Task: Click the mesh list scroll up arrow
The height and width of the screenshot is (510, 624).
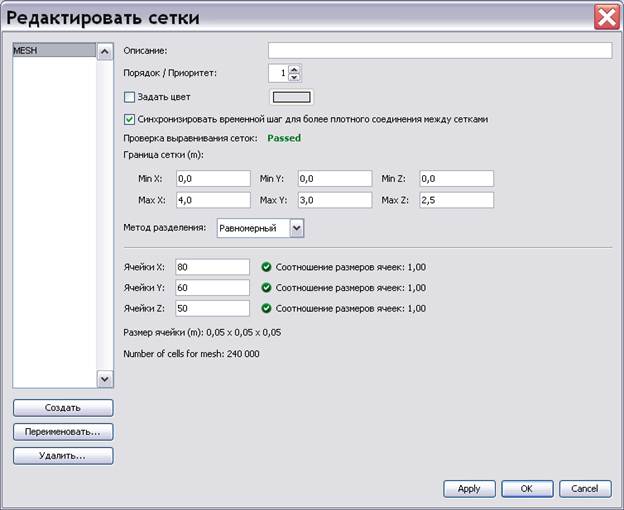Action: tap(105, 52)
